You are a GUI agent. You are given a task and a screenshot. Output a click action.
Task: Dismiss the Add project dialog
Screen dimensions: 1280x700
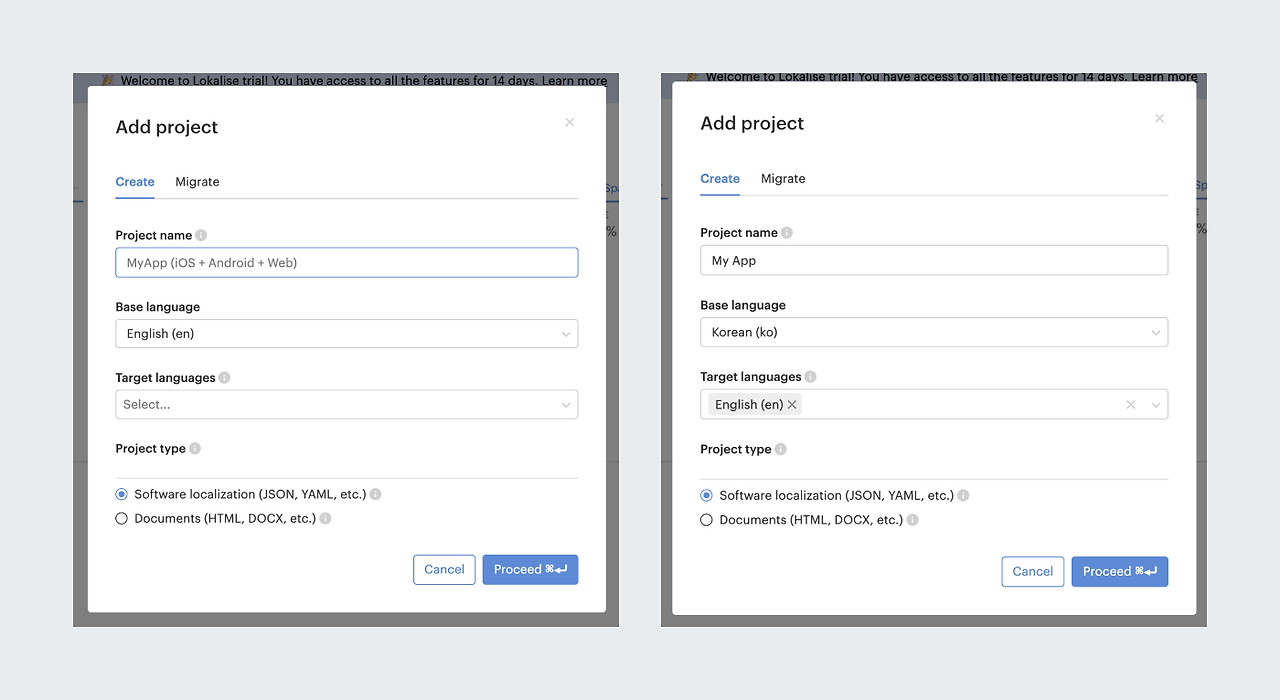(569, 122)
